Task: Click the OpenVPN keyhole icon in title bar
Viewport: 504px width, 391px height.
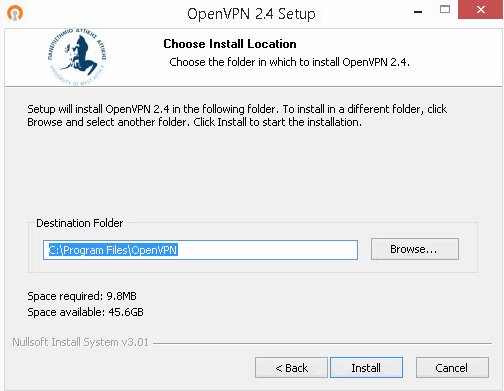Action: (x=15, y=14)
